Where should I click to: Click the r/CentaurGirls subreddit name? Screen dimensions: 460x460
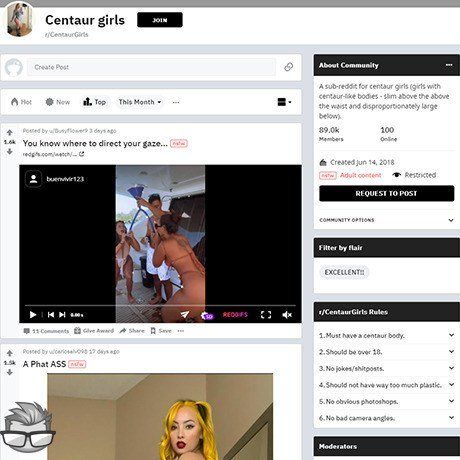(x=67, y=35)
